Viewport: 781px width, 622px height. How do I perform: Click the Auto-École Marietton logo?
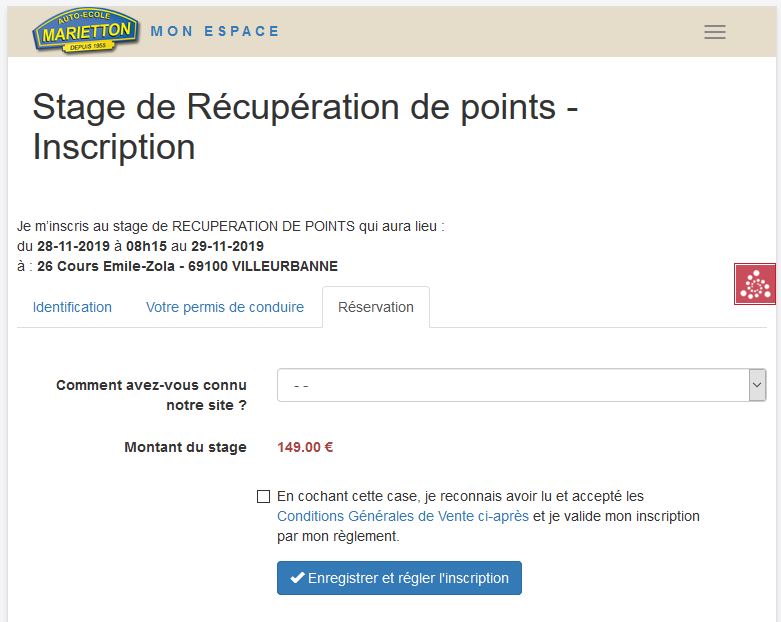pyautogui.click(x=84, y=31)
